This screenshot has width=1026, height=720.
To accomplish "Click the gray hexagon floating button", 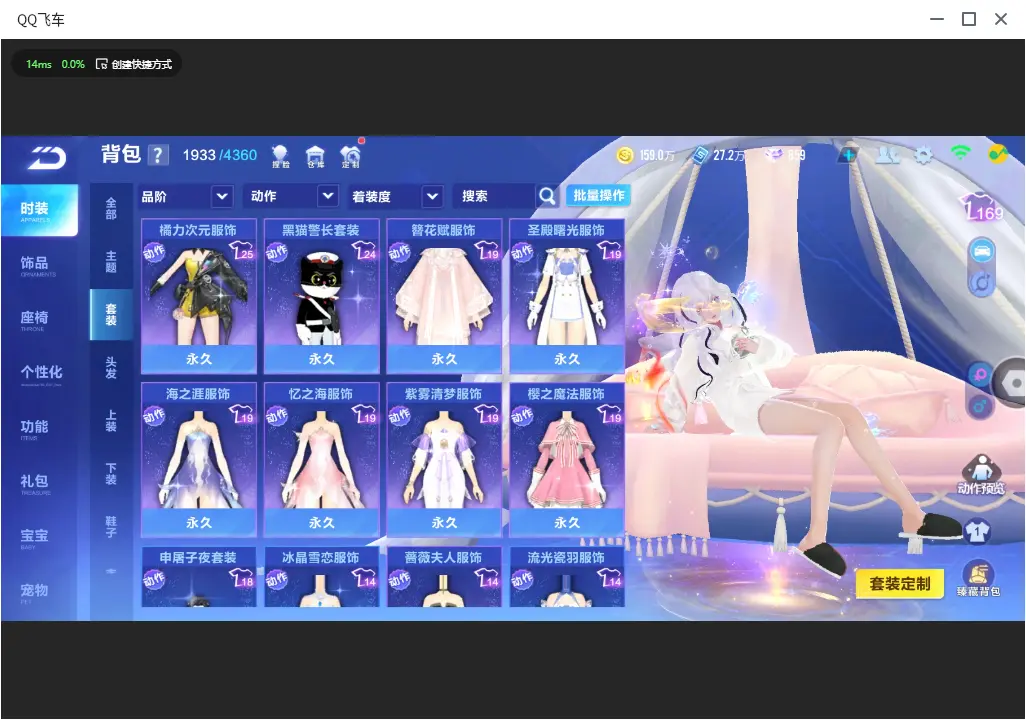I will 1011,384.
